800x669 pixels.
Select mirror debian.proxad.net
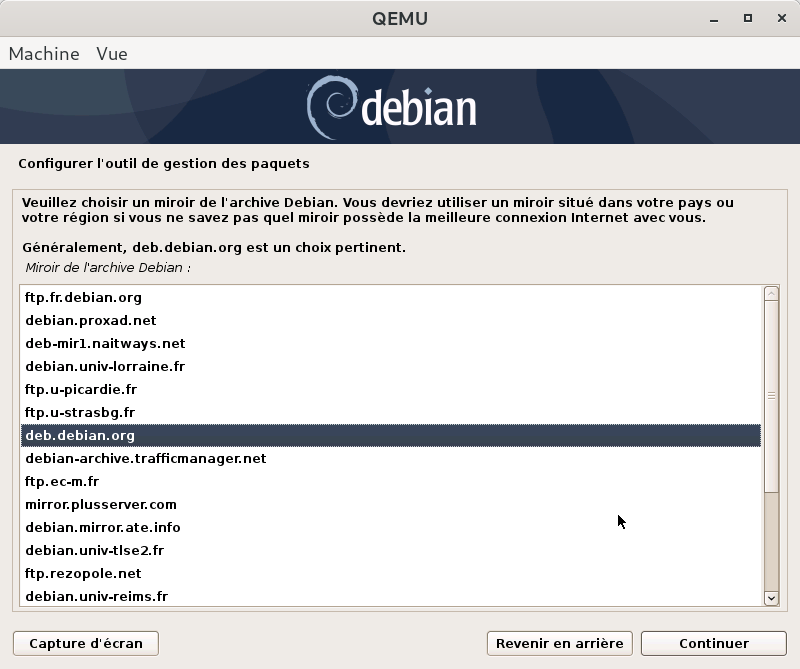(90, 320)
